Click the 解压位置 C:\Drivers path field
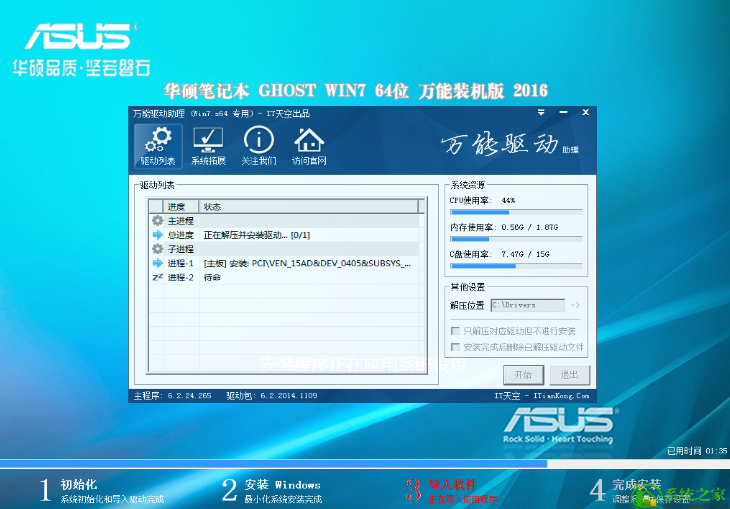 (x=527, y=305)
